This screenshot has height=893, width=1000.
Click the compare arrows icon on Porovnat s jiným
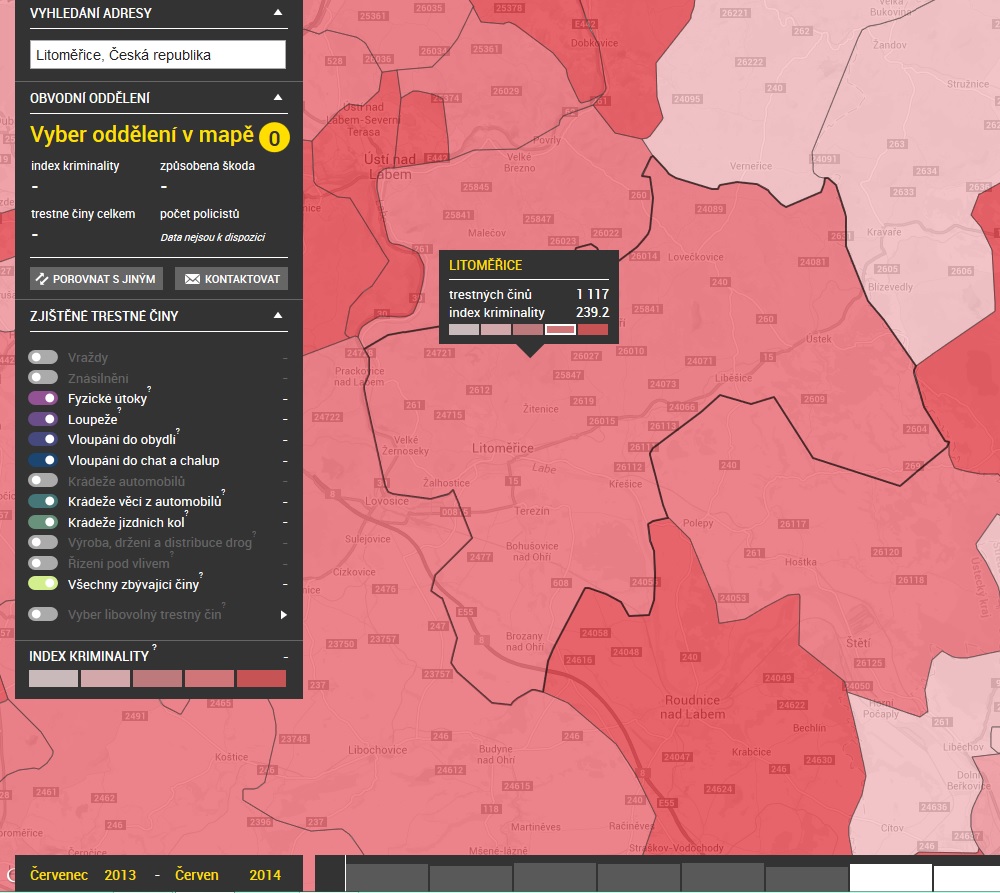click(x=42, y=279)
